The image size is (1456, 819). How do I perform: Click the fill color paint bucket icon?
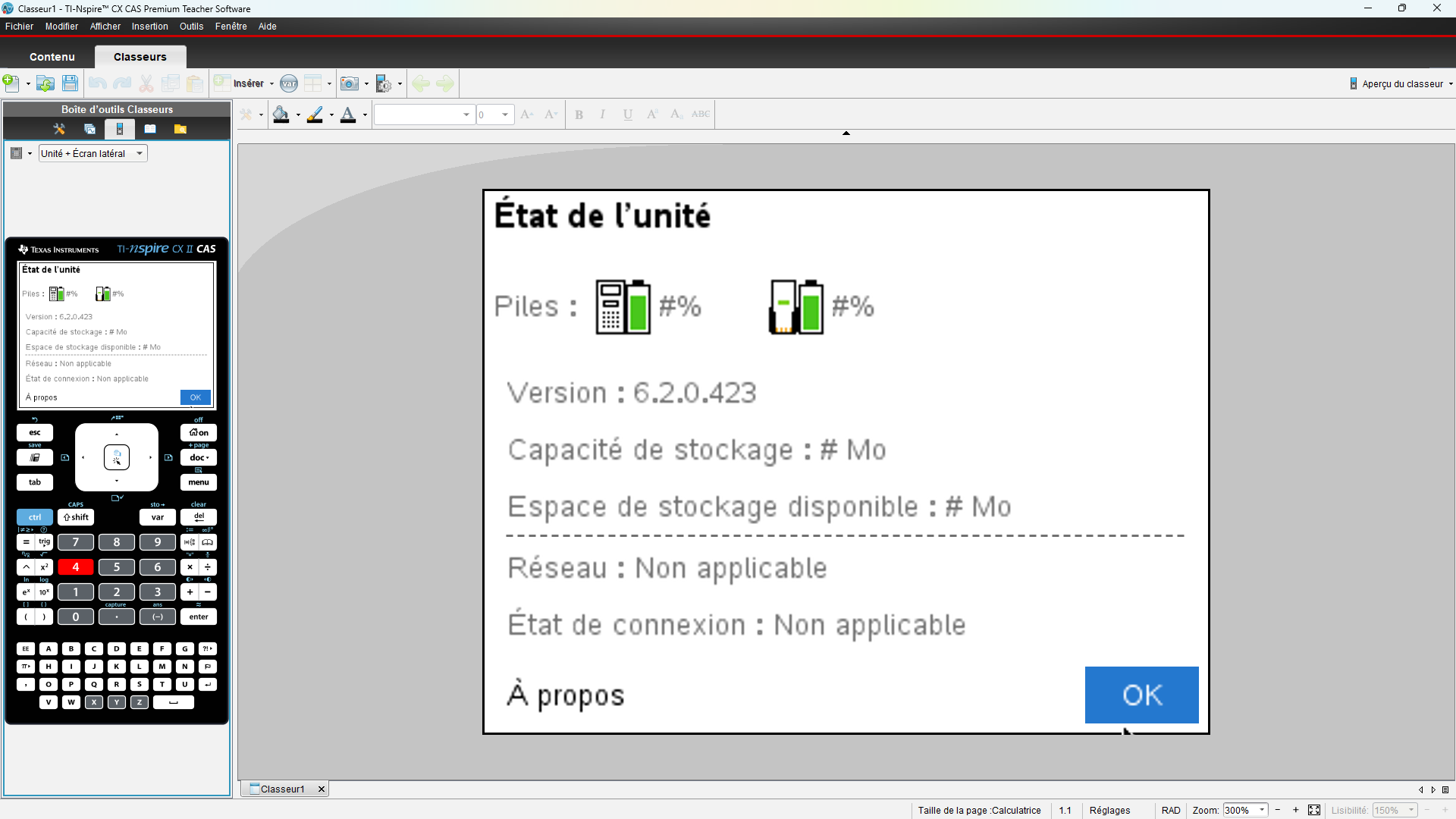(281, 115)
